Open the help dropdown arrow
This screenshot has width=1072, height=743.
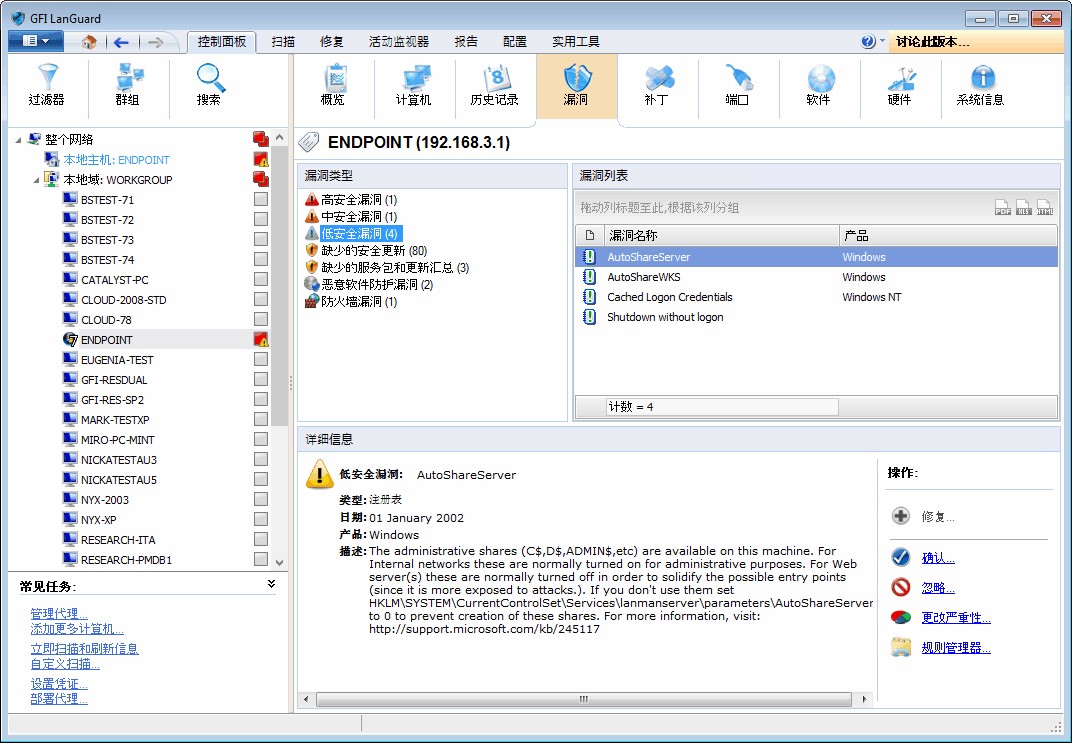(x=882, y=41)
